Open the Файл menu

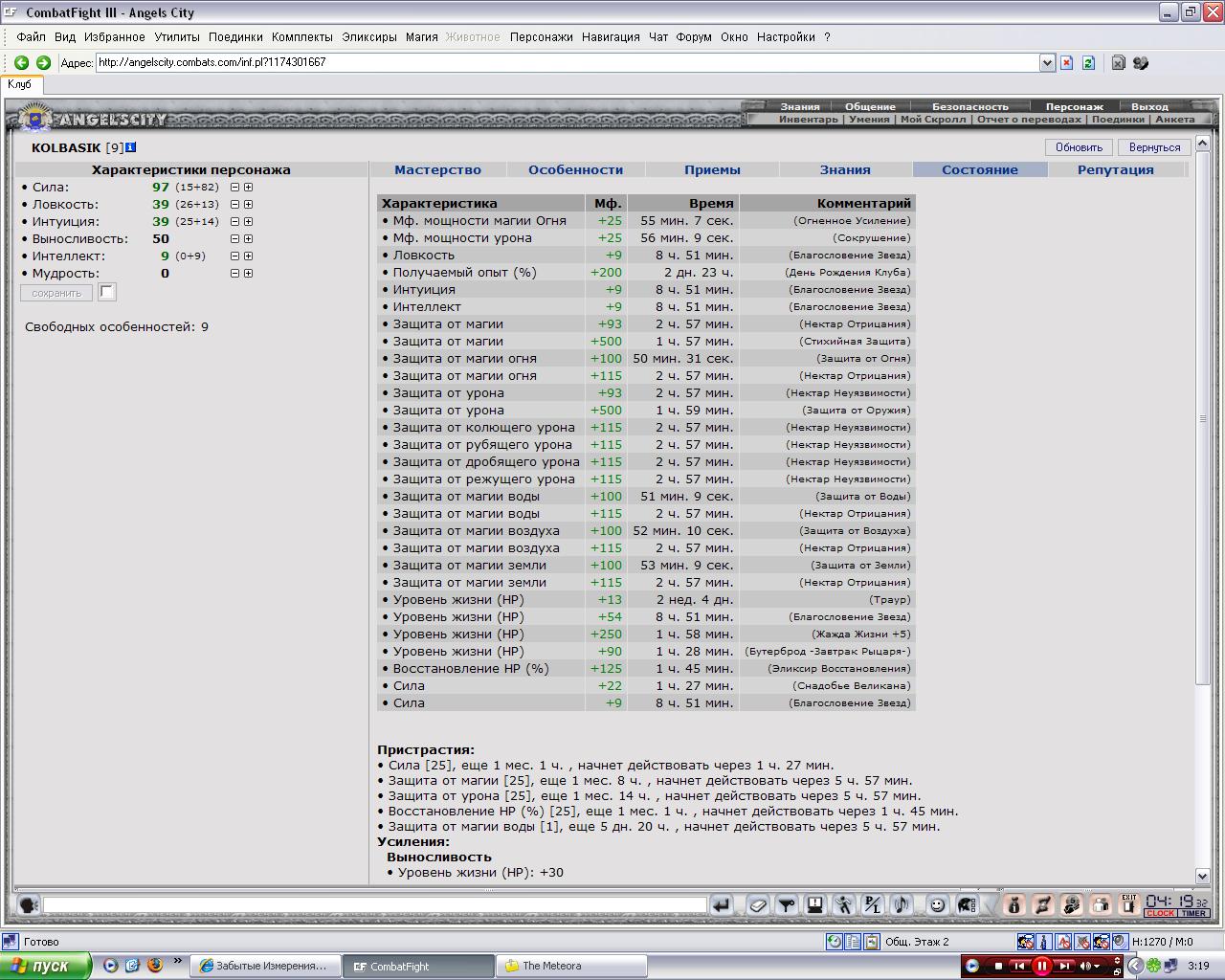point(31,37)
